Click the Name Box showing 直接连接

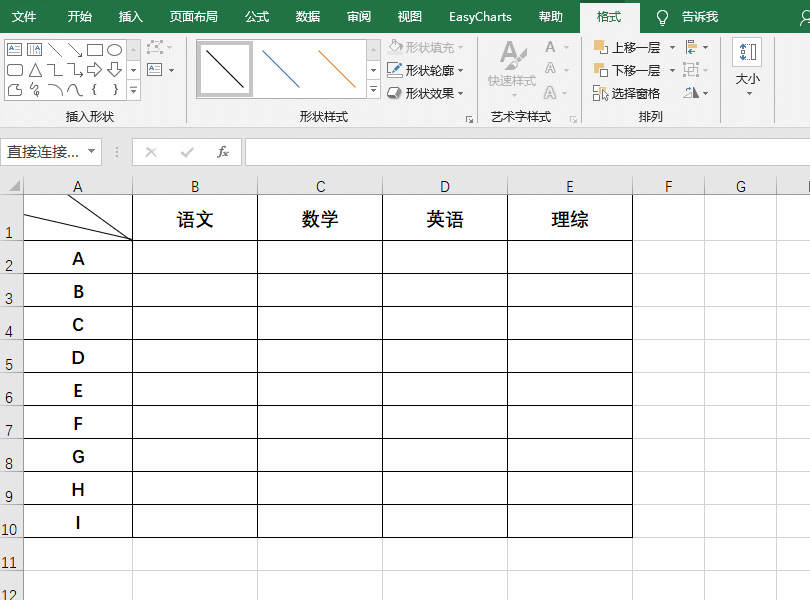click(43, 151)
